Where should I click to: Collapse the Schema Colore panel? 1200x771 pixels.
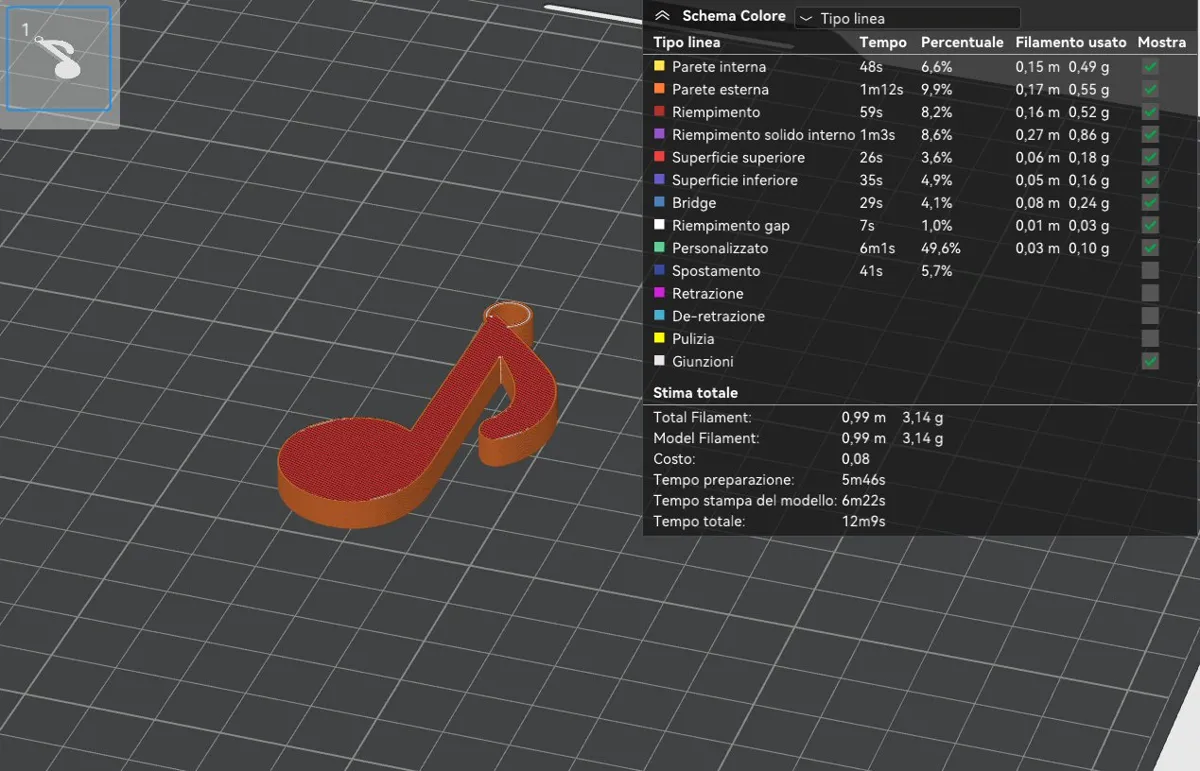[x=661, y=16]
